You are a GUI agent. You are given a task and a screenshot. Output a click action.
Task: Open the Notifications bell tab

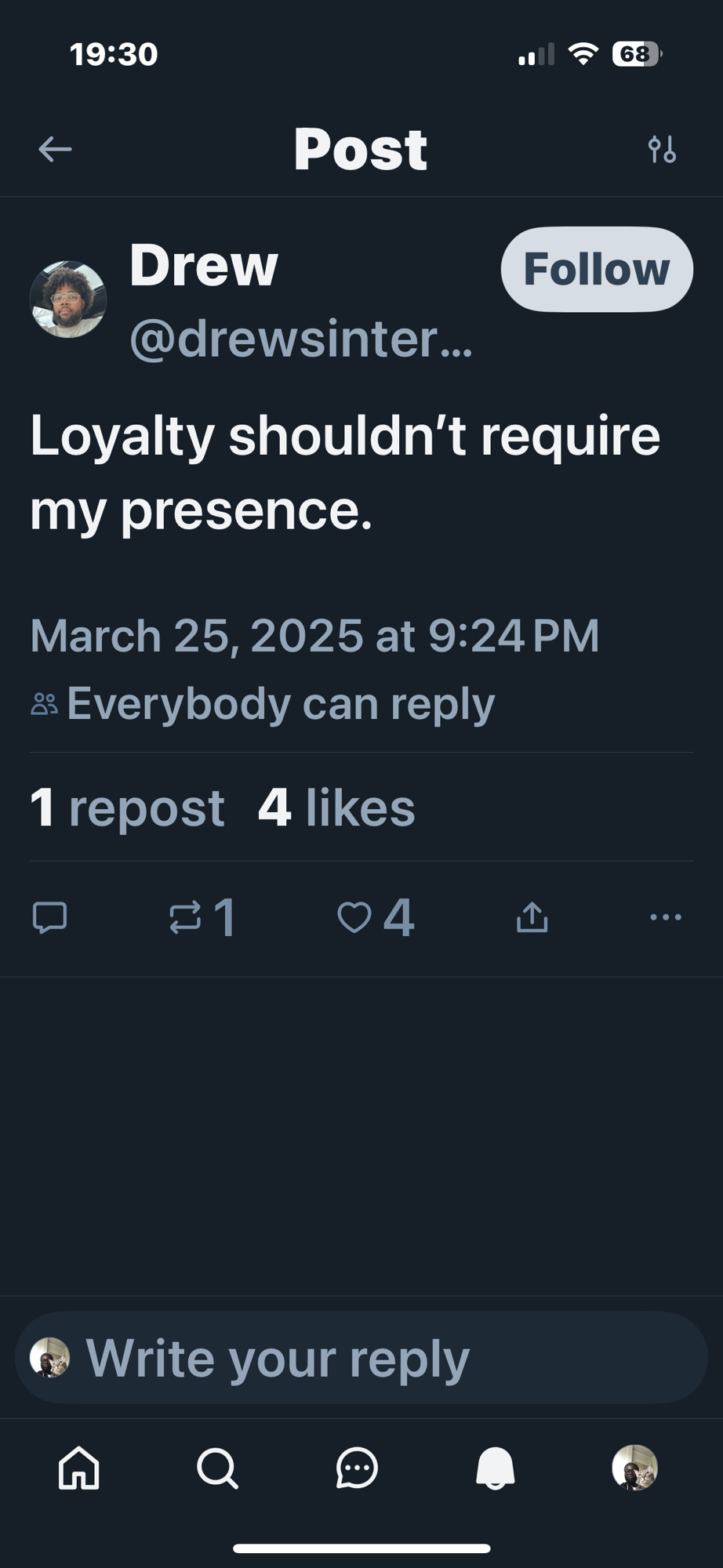click(x=496, y=1467)
